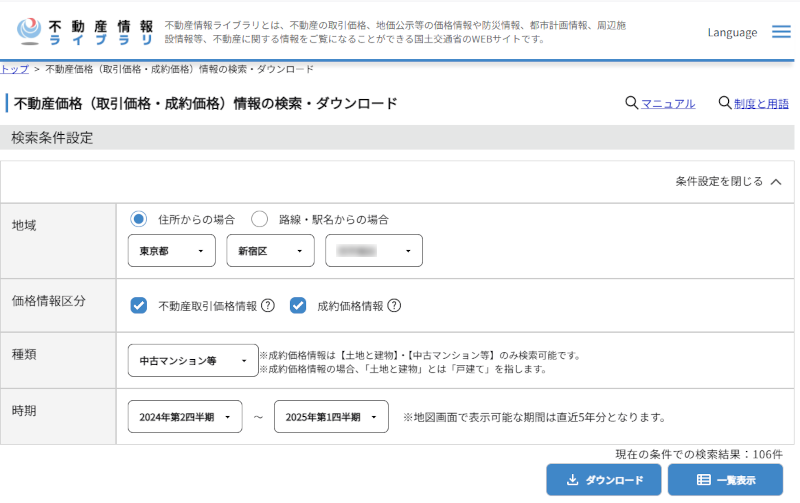Open the Language menu

point(732,32)
